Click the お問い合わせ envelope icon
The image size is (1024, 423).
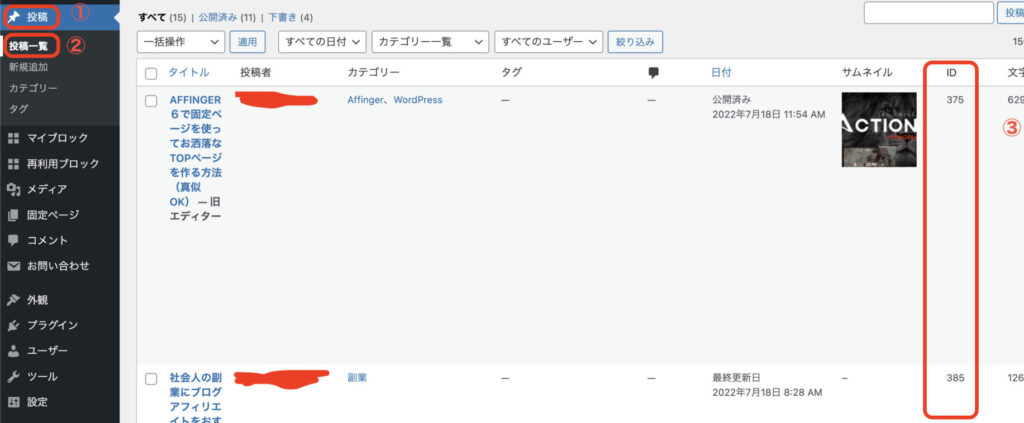coord(13,266)
